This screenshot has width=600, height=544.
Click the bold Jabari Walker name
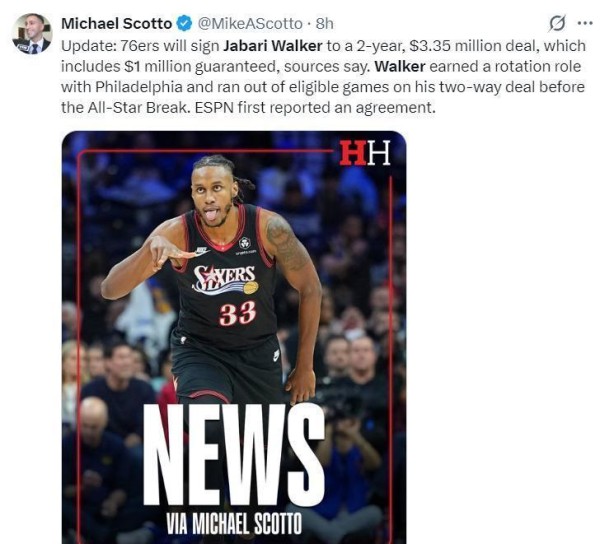point(272,46)
